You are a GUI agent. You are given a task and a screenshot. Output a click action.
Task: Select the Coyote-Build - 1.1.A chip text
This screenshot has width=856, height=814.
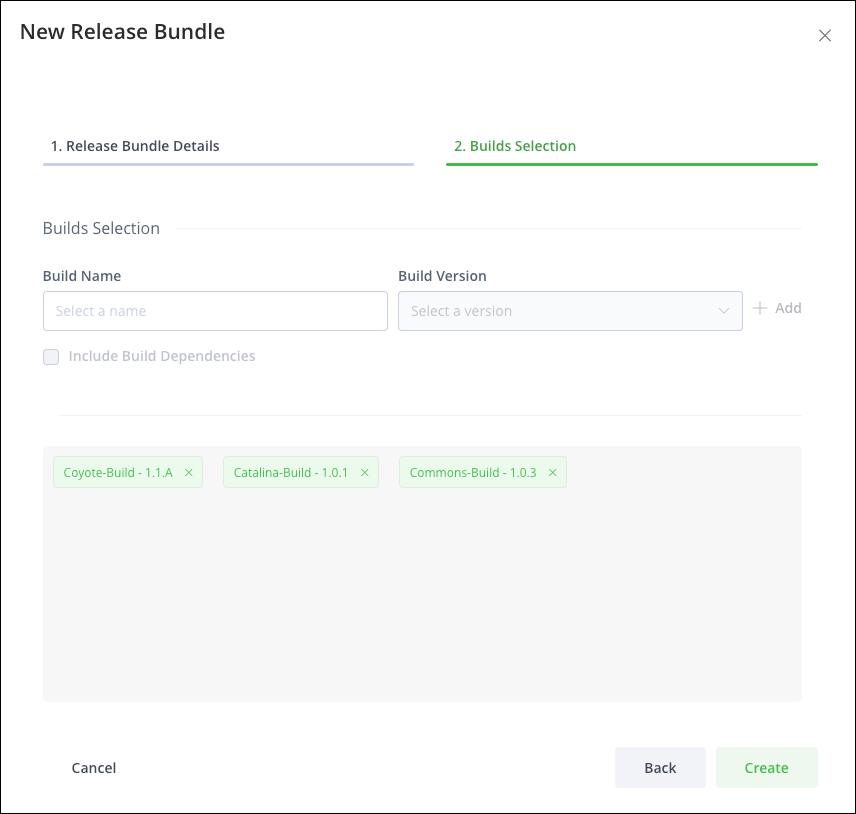(x=118, y=472)
